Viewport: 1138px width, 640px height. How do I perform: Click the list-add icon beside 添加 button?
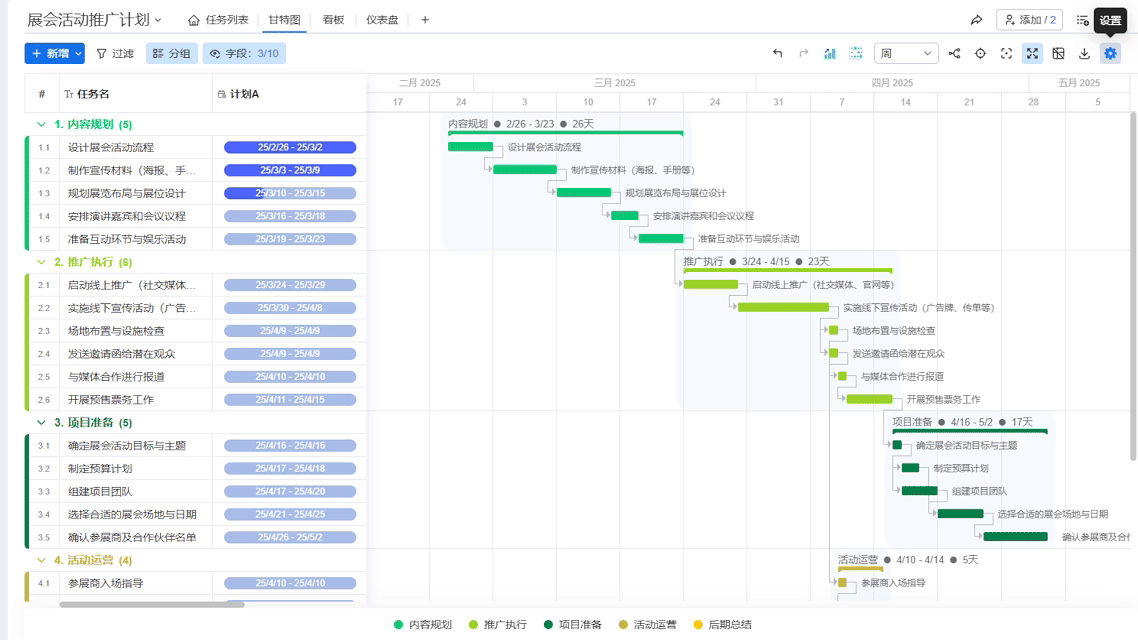(1082, 20)
